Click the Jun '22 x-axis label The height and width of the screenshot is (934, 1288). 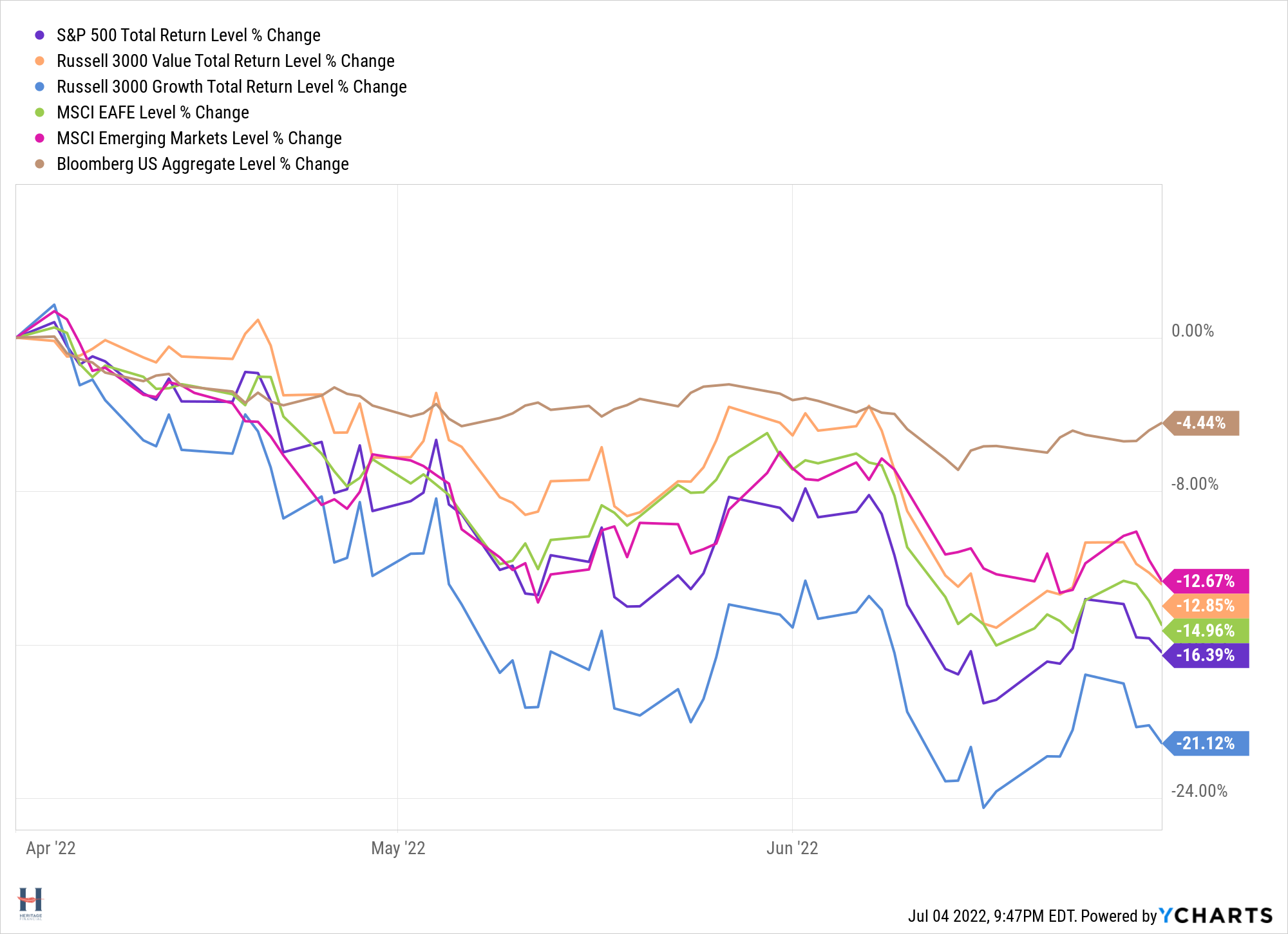tap(792, 848)
